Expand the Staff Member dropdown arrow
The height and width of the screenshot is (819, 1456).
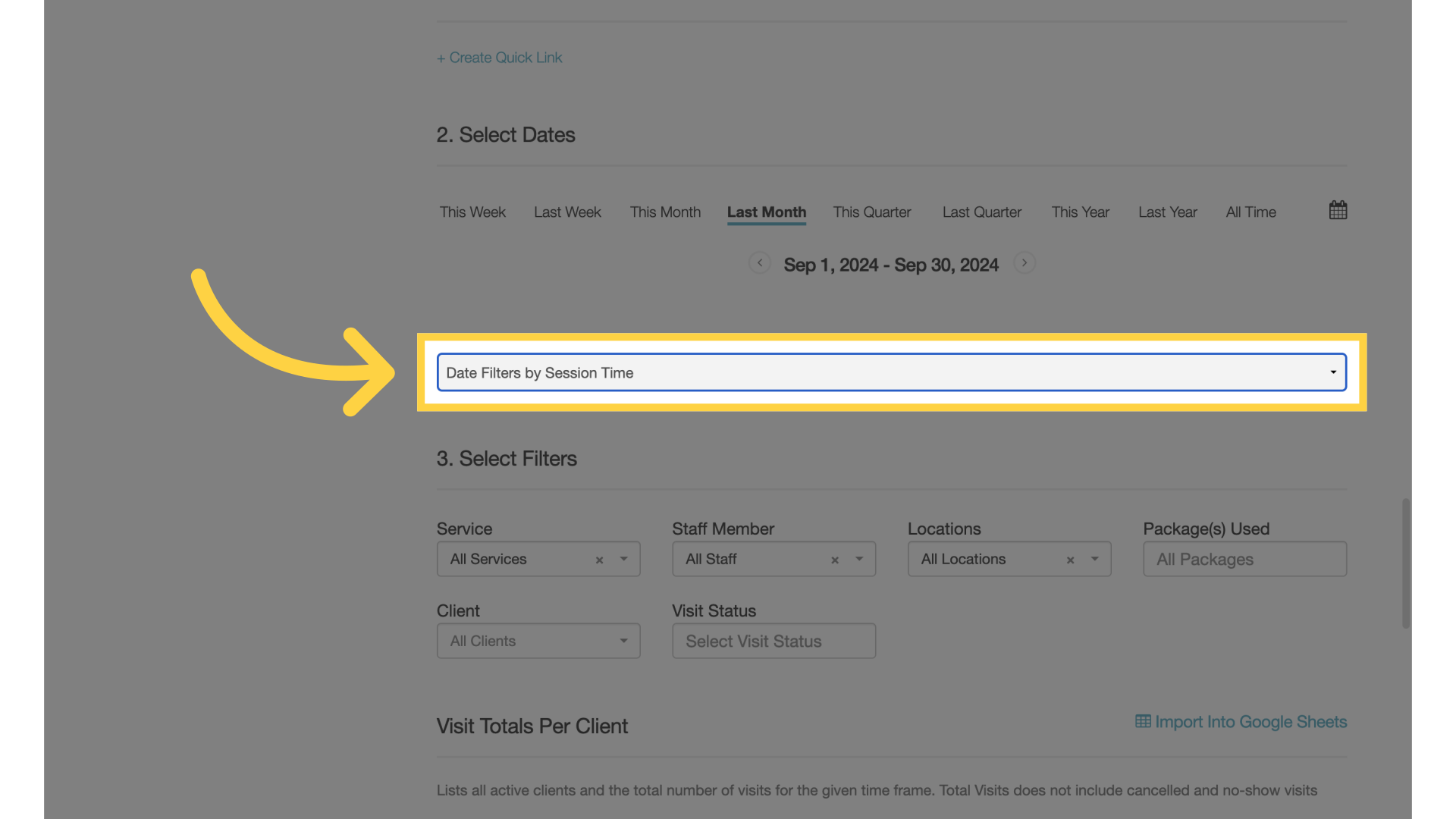[x=859, y=560]
